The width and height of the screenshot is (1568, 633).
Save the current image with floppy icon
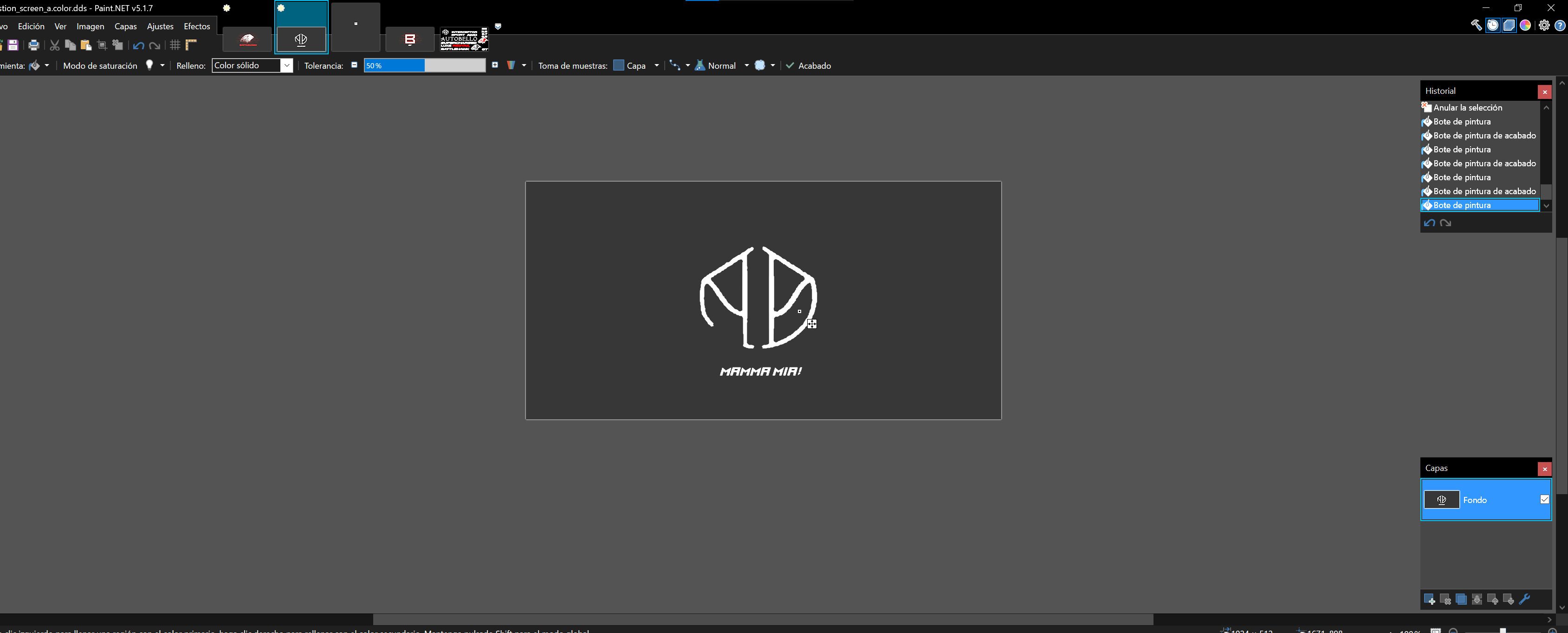click(13, 45)
